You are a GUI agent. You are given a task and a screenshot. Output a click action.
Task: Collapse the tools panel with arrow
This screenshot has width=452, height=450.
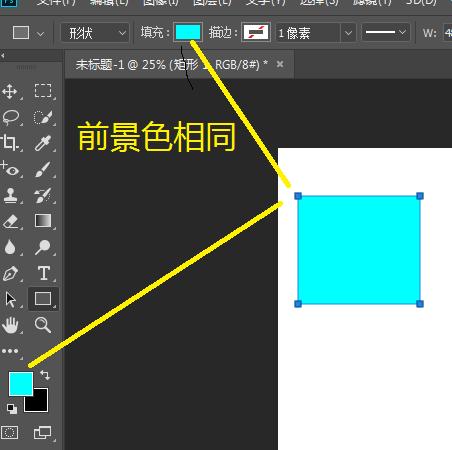pos(2,56)
